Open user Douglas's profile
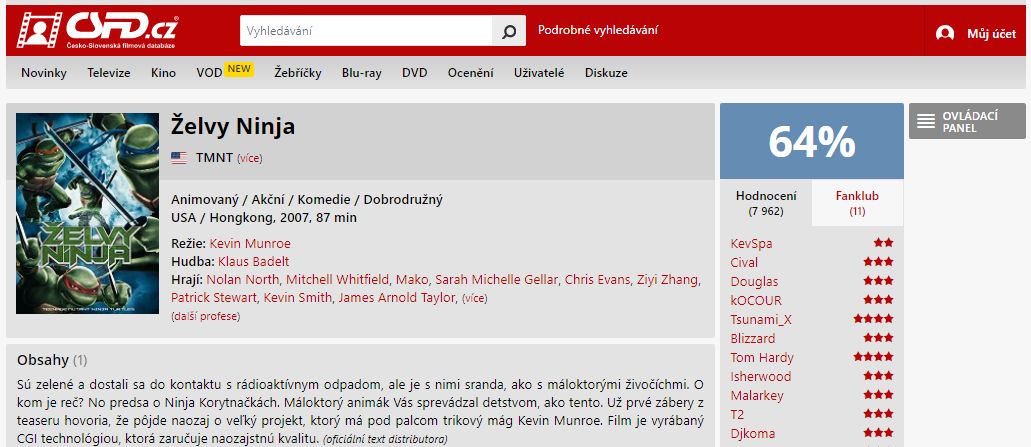1031x447 pixels. coord(754,282)
